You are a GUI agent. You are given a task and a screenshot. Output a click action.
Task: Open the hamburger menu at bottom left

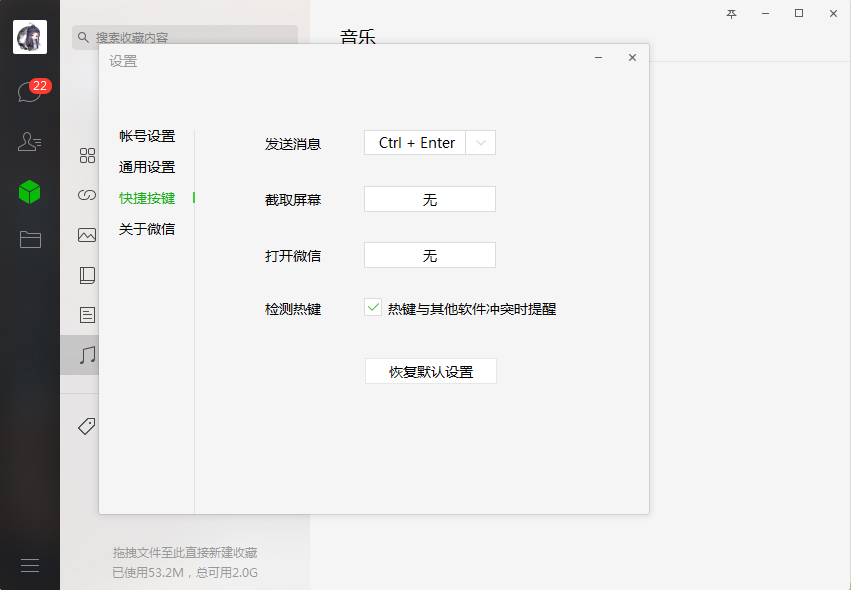30,565
